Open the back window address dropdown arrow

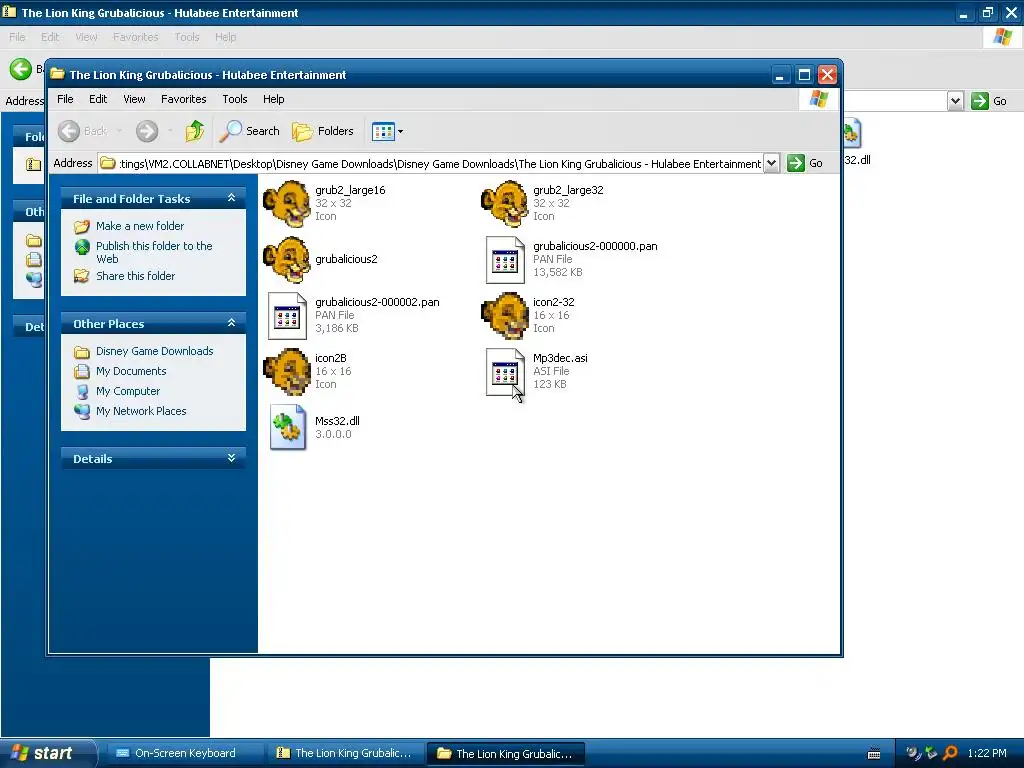pyautogui.click(x=955, y=101)
